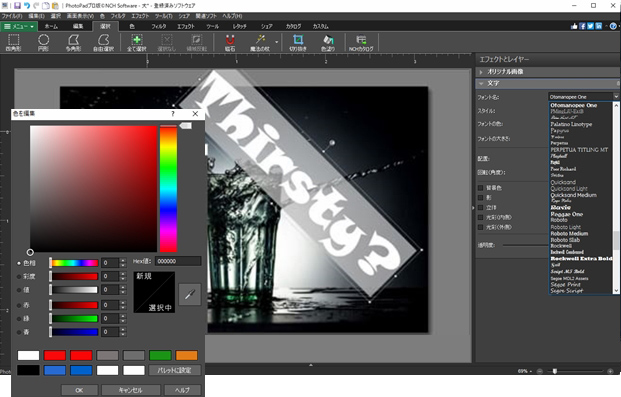The image size is (621, 397).
Task: Switch to the カタログ ribbon tab
Action: coord(293,27)
